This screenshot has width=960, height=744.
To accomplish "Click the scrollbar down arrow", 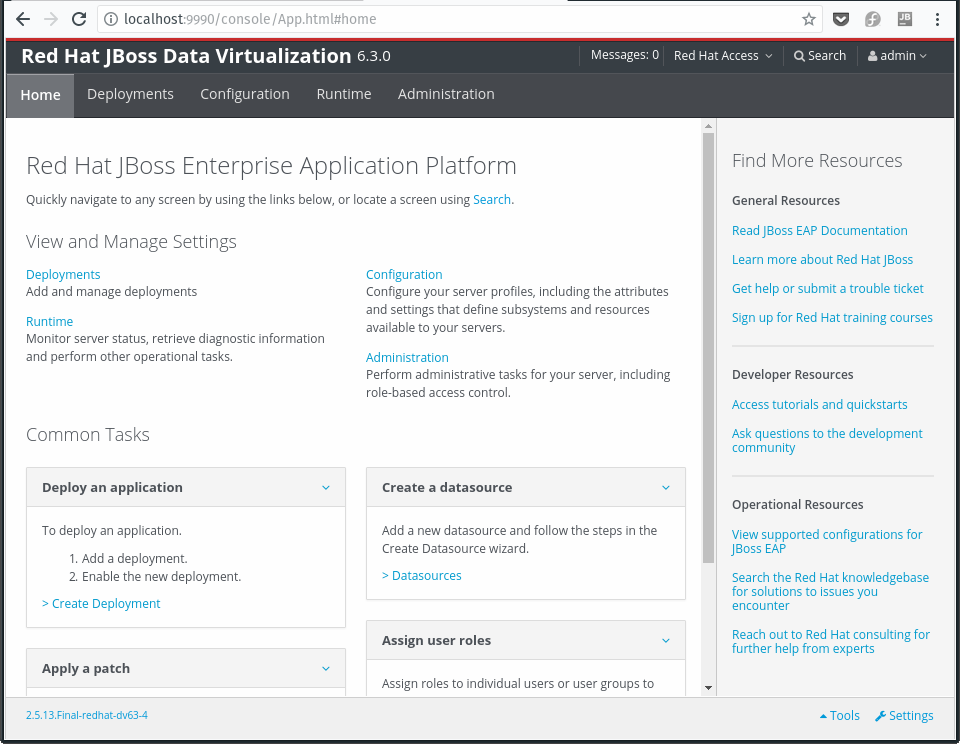I will coord(708,688).
